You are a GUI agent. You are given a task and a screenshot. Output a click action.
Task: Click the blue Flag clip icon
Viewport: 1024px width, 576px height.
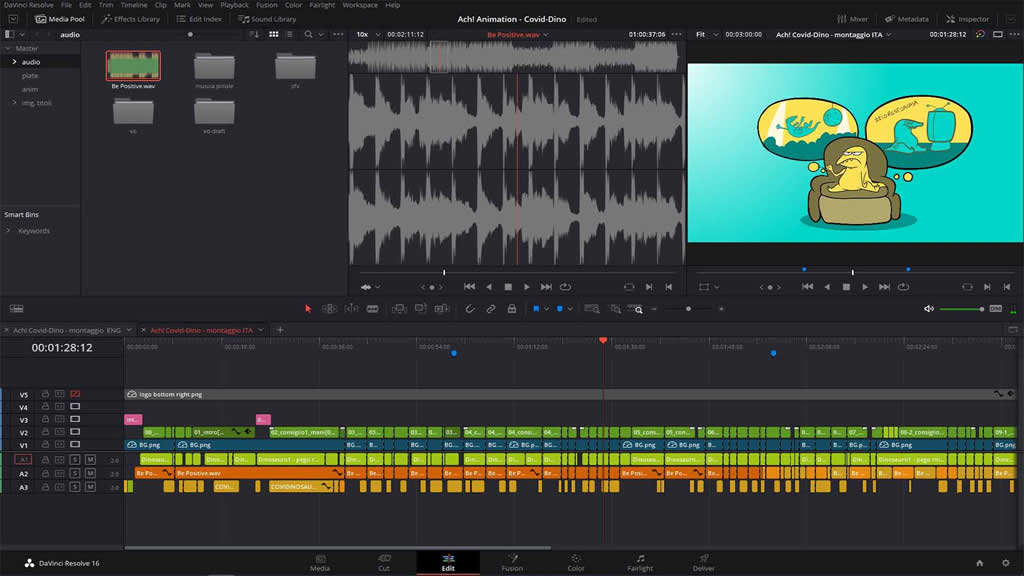(536, 309)
